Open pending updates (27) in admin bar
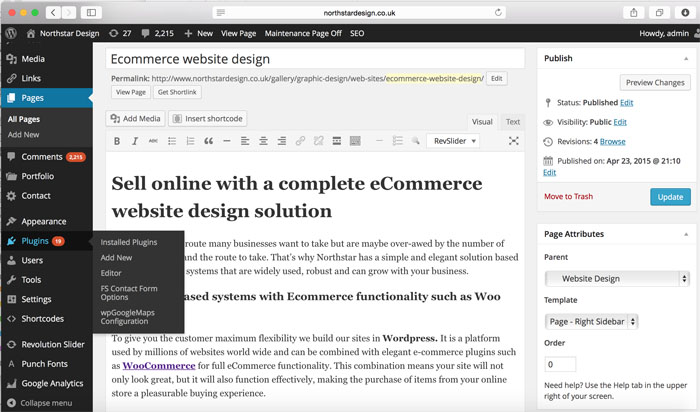 coord(120,33)
